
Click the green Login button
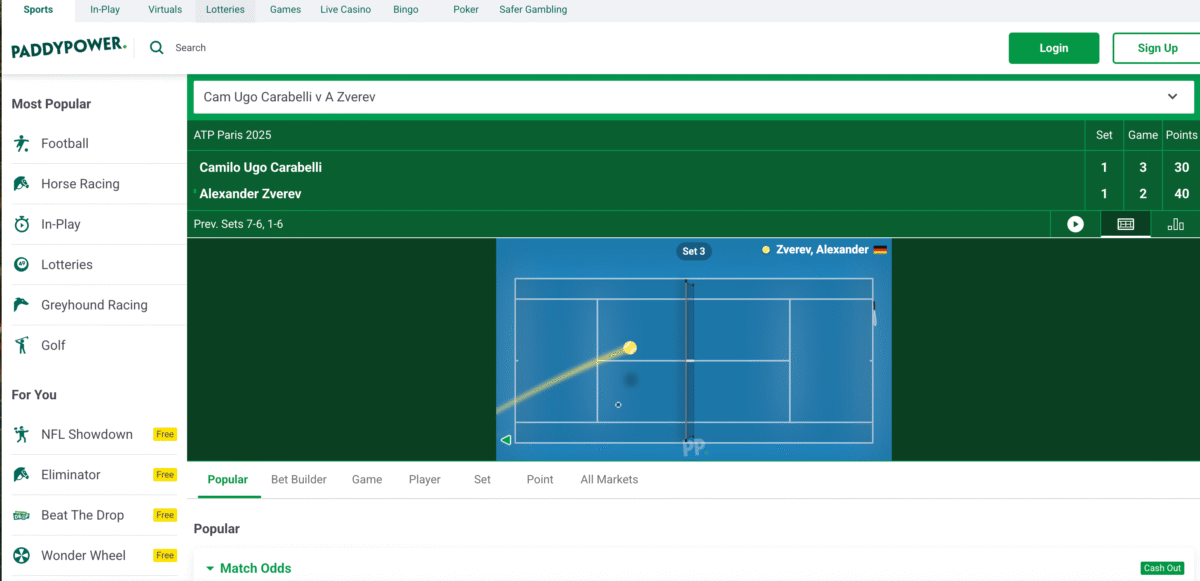click(x=1053, y=48)
